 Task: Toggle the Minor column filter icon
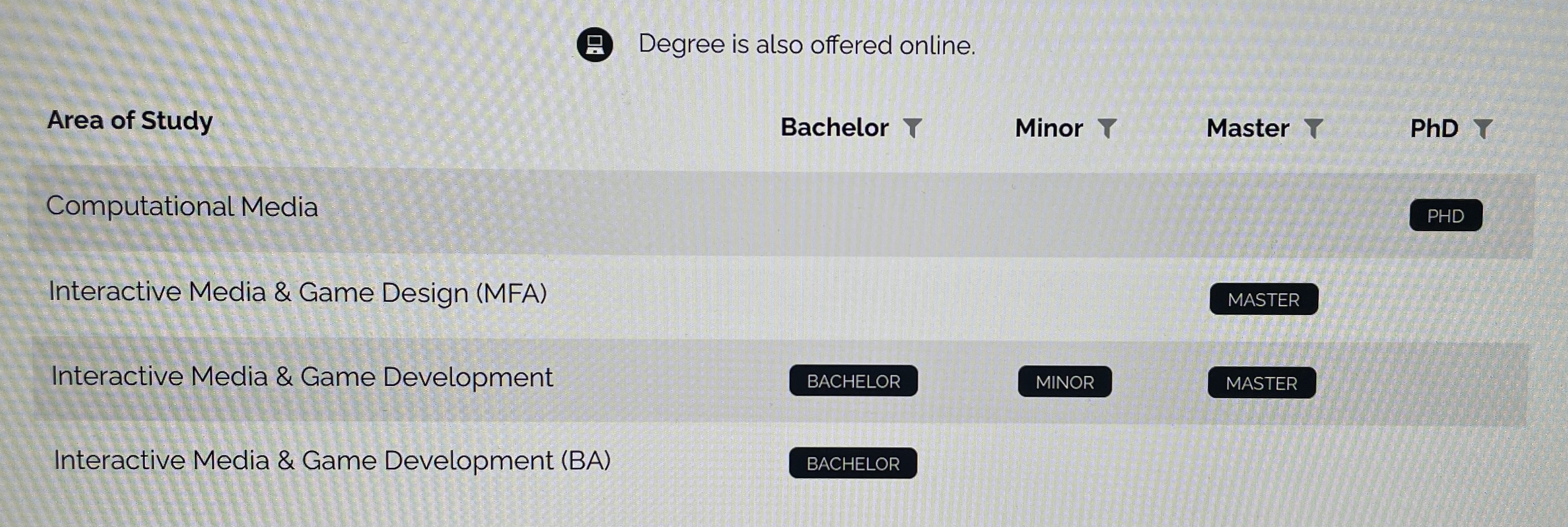pos(1107,128)
